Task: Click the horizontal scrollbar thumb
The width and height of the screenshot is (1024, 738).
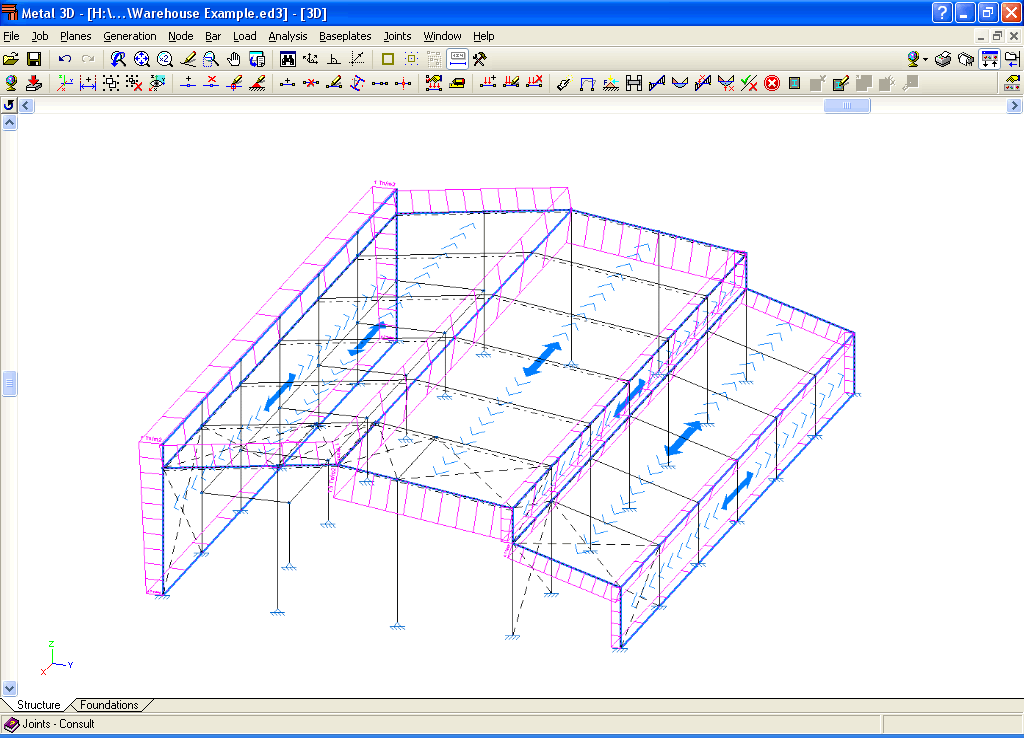Action: tap(847, 105)
